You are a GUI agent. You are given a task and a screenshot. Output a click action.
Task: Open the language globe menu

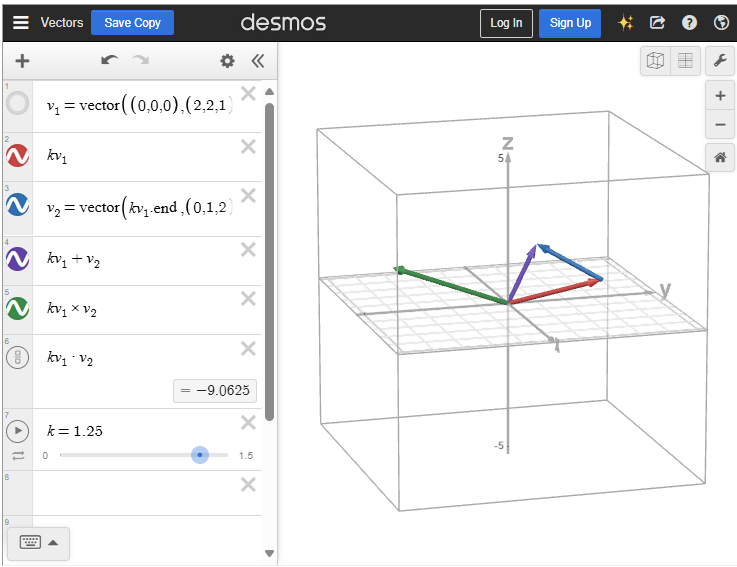(x=720, y=22)
